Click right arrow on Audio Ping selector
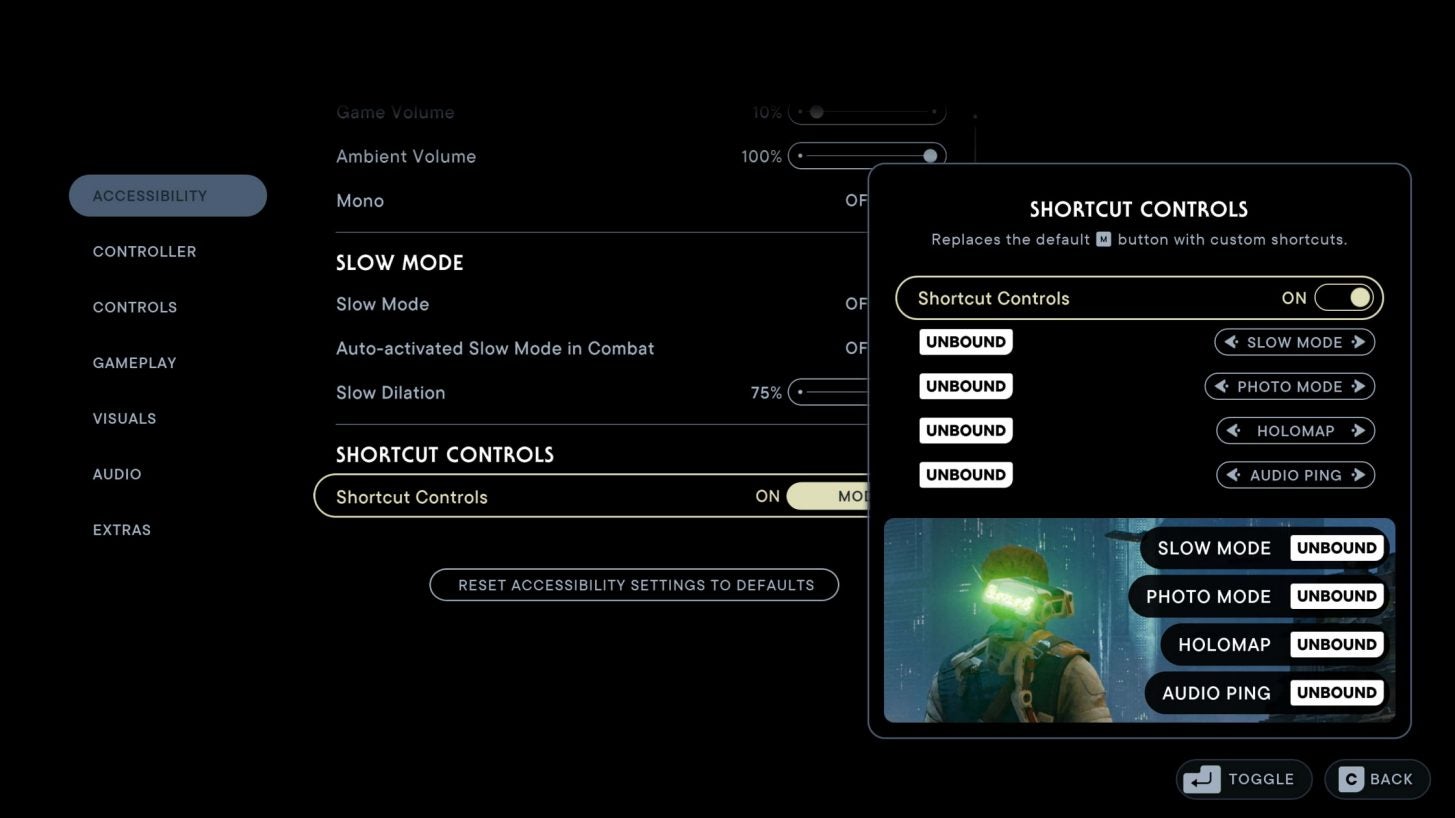This screenshot has width=1455, height=818. (x=1358, y=475)
